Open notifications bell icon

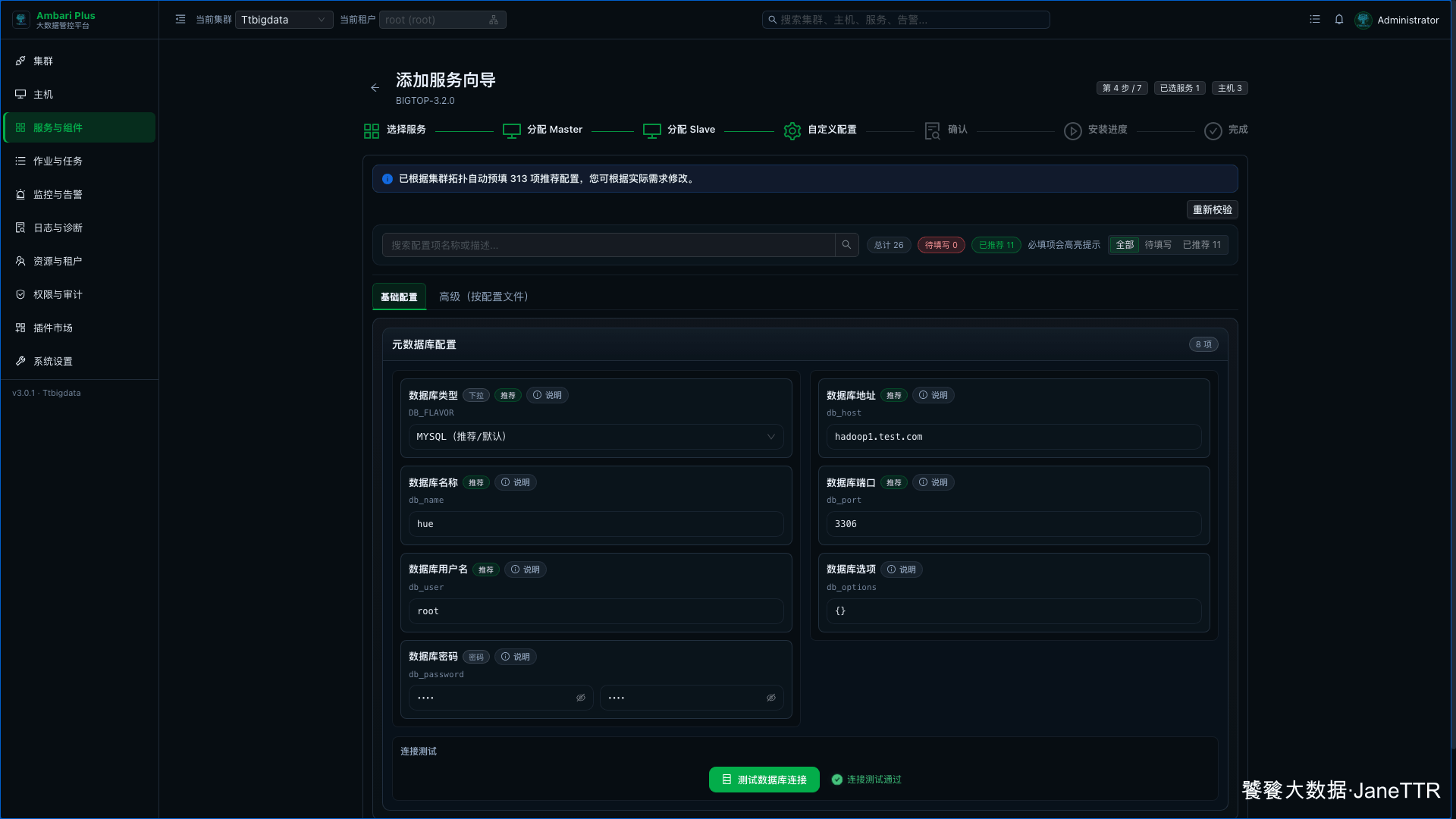pyautogui.click(x=1339, y=20)
